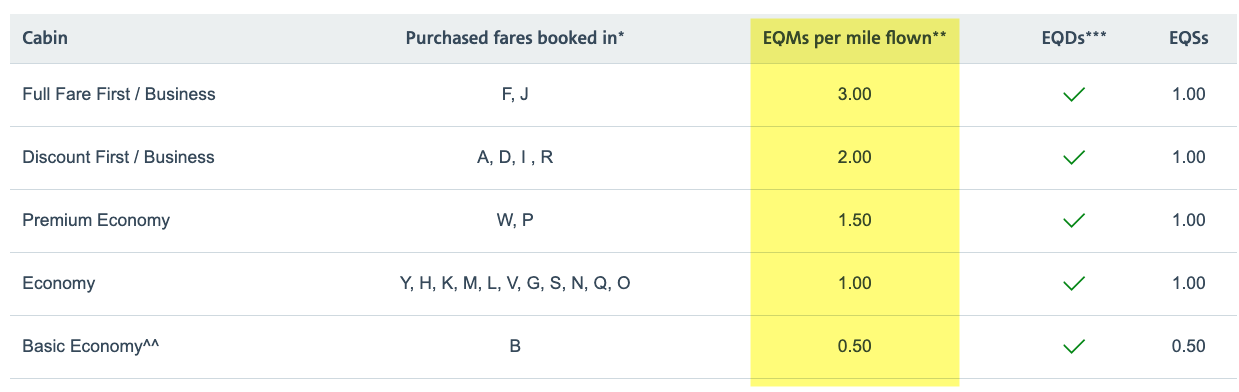
Task: Click the 'Discount First / Business' label
Action: [x=118, y=157]
